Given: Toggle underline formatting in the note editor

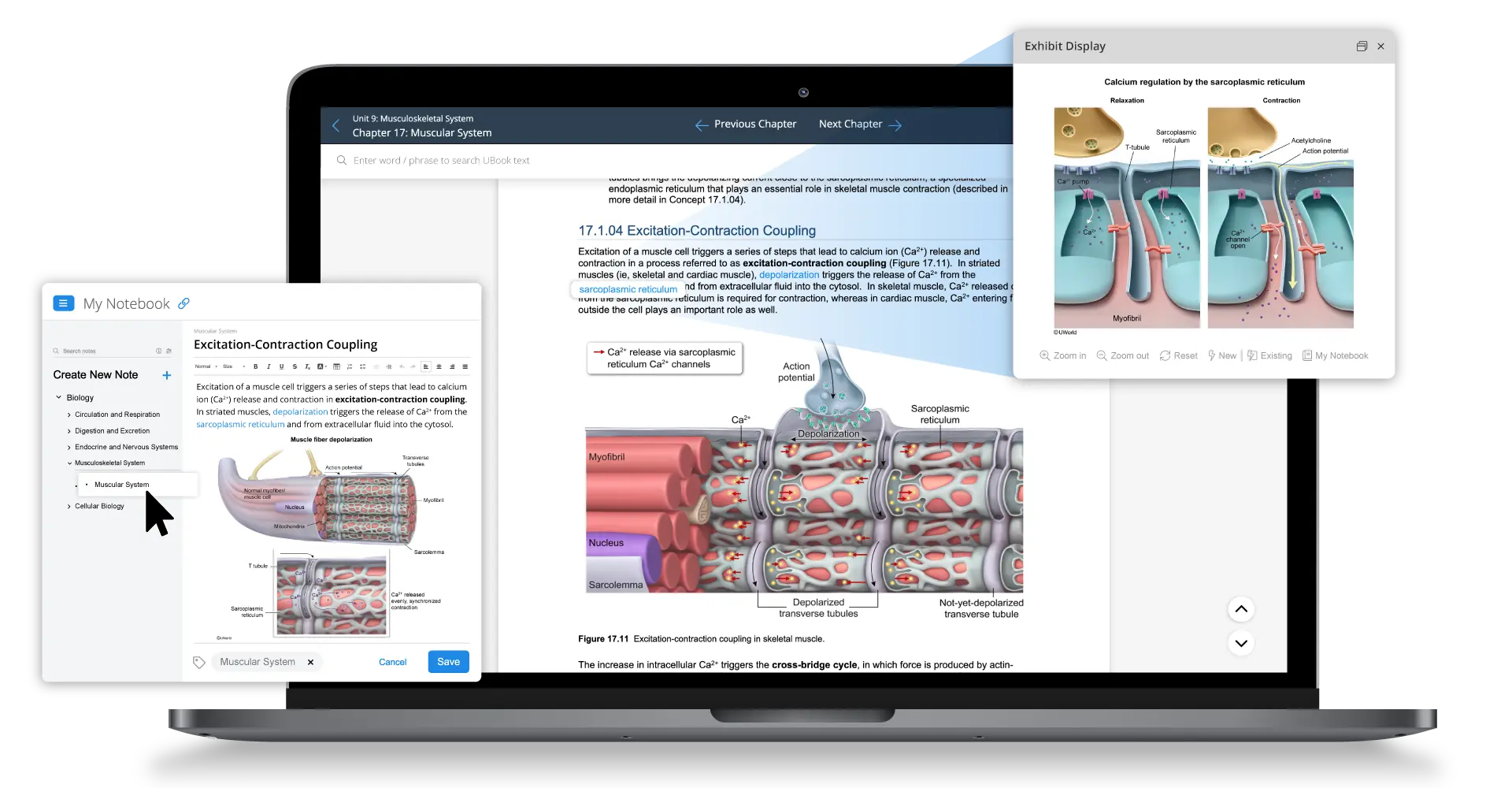Looking at the screenshot, I should point(281,366).
